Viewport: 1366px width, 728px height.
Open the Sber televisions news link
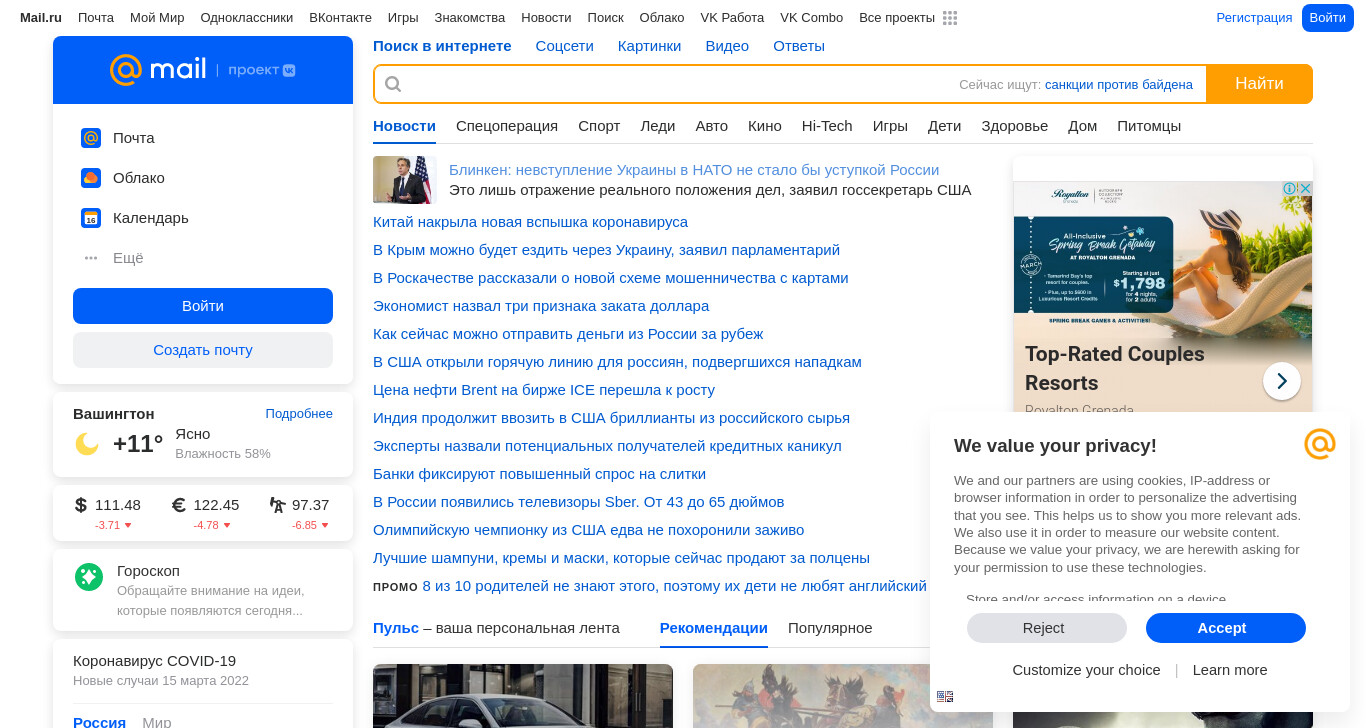pos(579,502)
